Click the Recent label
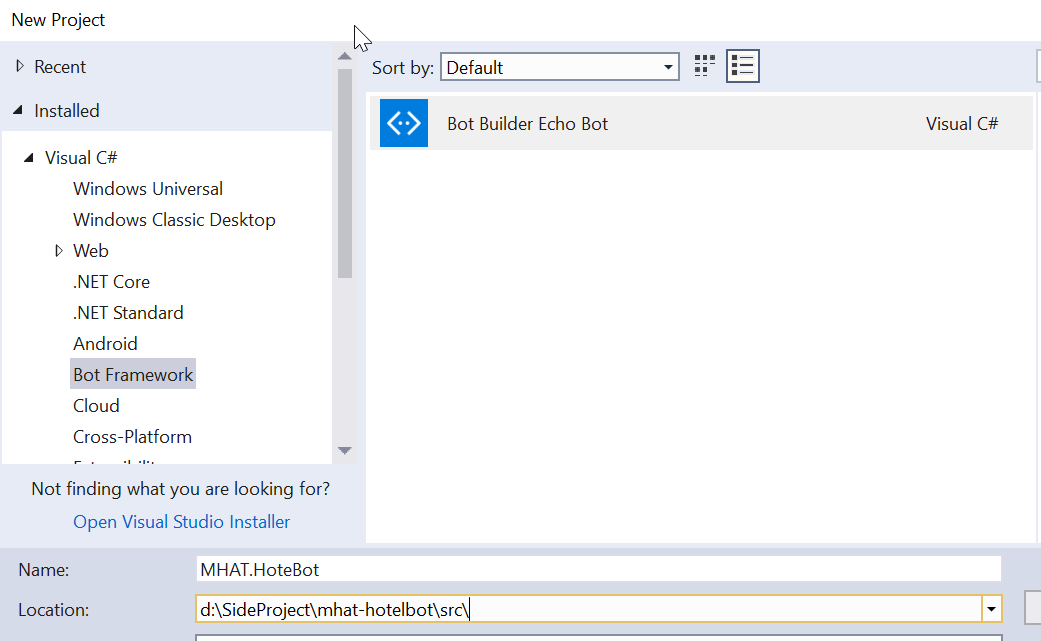 tap(60, 66)
